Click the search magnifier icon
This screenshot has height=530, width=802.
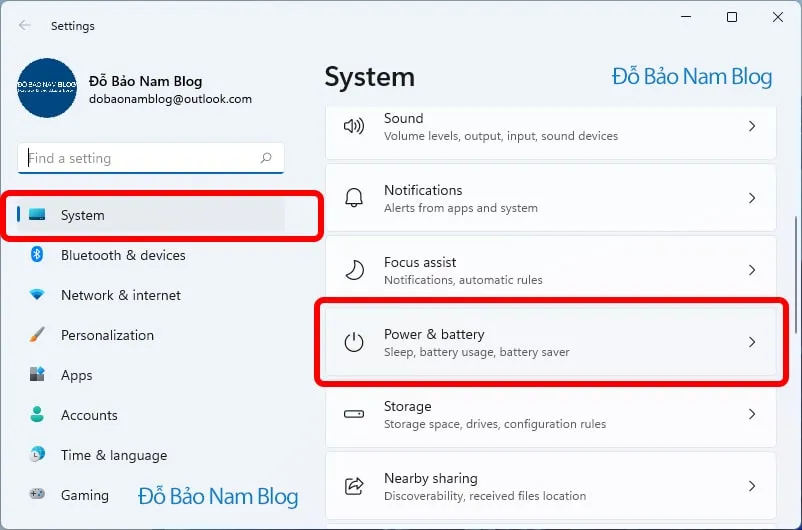point(266,158)
